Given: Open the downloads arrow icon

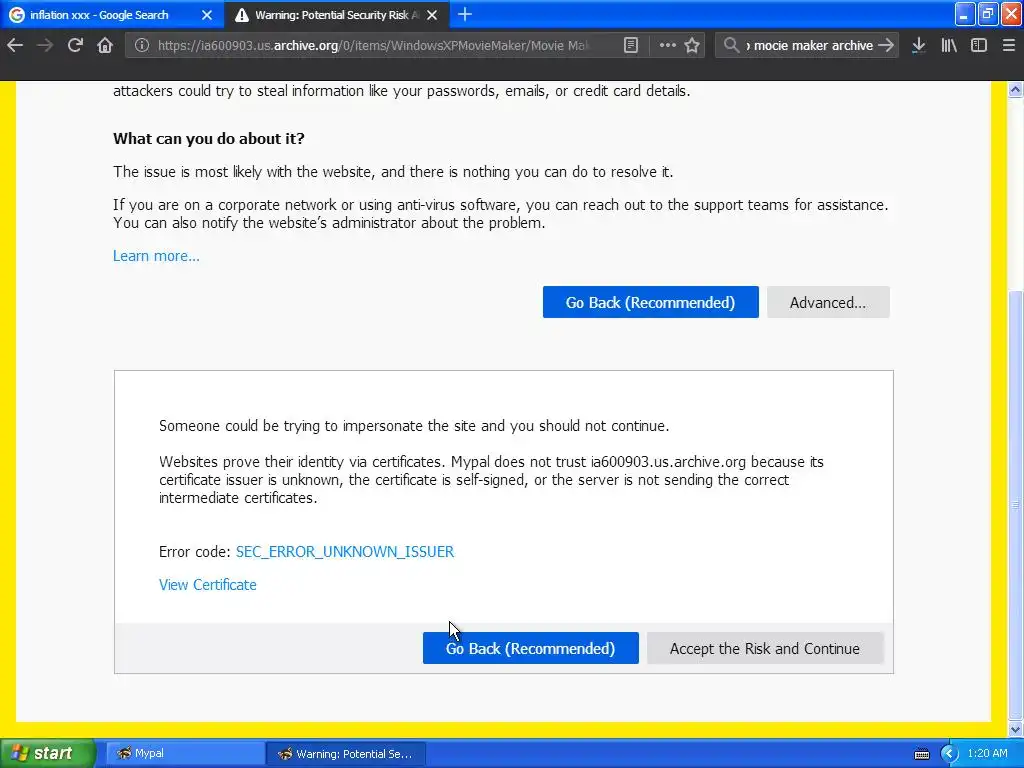Looking at the screenshot, I should click(919, 45).
